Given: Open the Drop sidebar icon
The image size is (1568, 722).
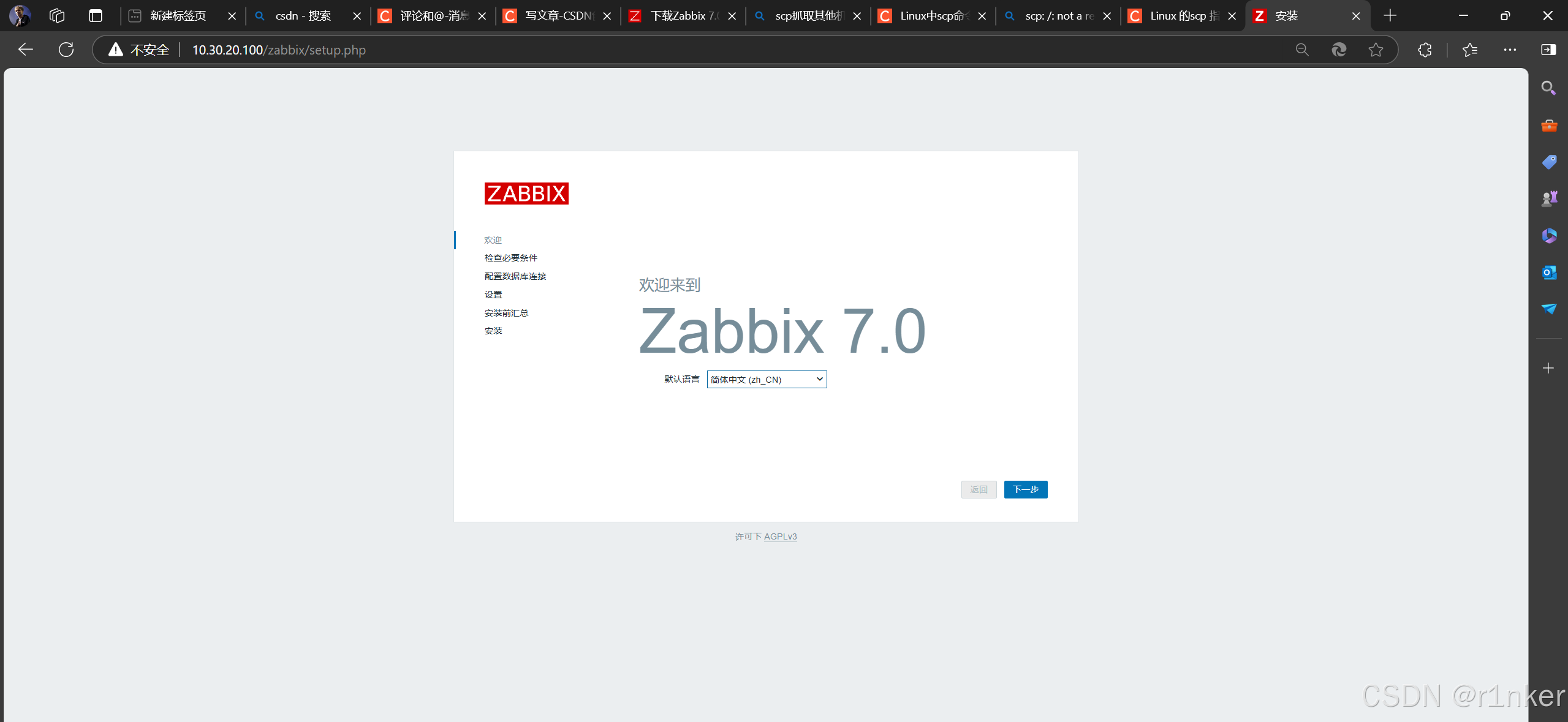Looking at the screenshot, I should click(1548, 309).
